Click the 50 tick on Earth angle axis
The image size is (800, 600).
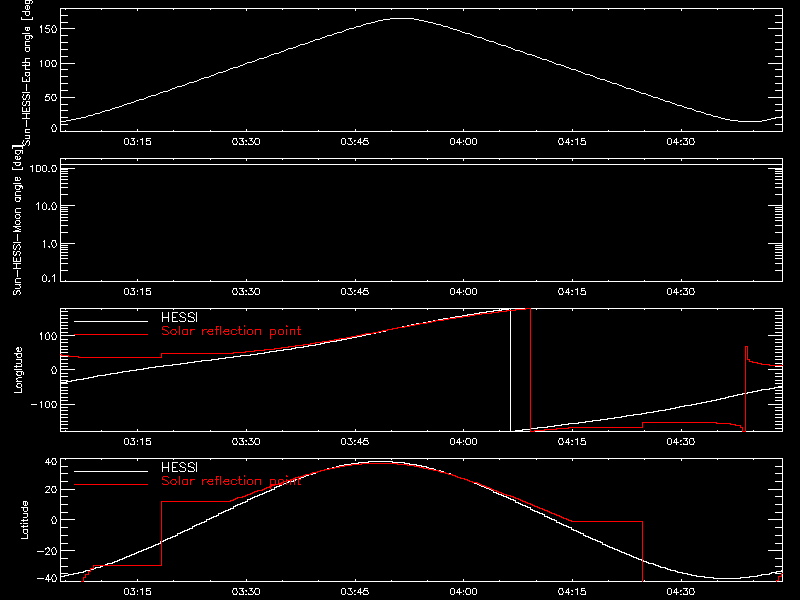[51, 97]
